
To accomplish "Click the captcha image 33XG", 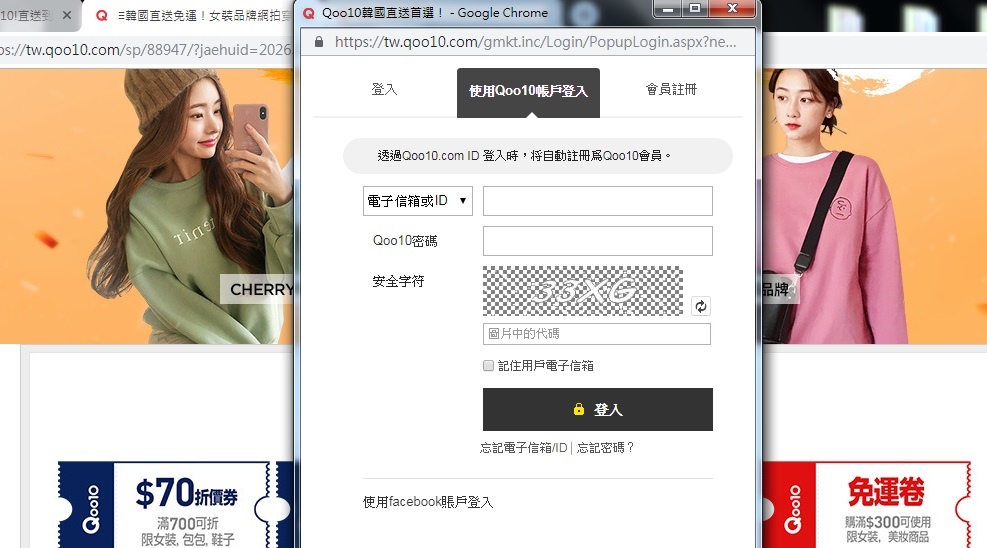I will tap(583, 291).
